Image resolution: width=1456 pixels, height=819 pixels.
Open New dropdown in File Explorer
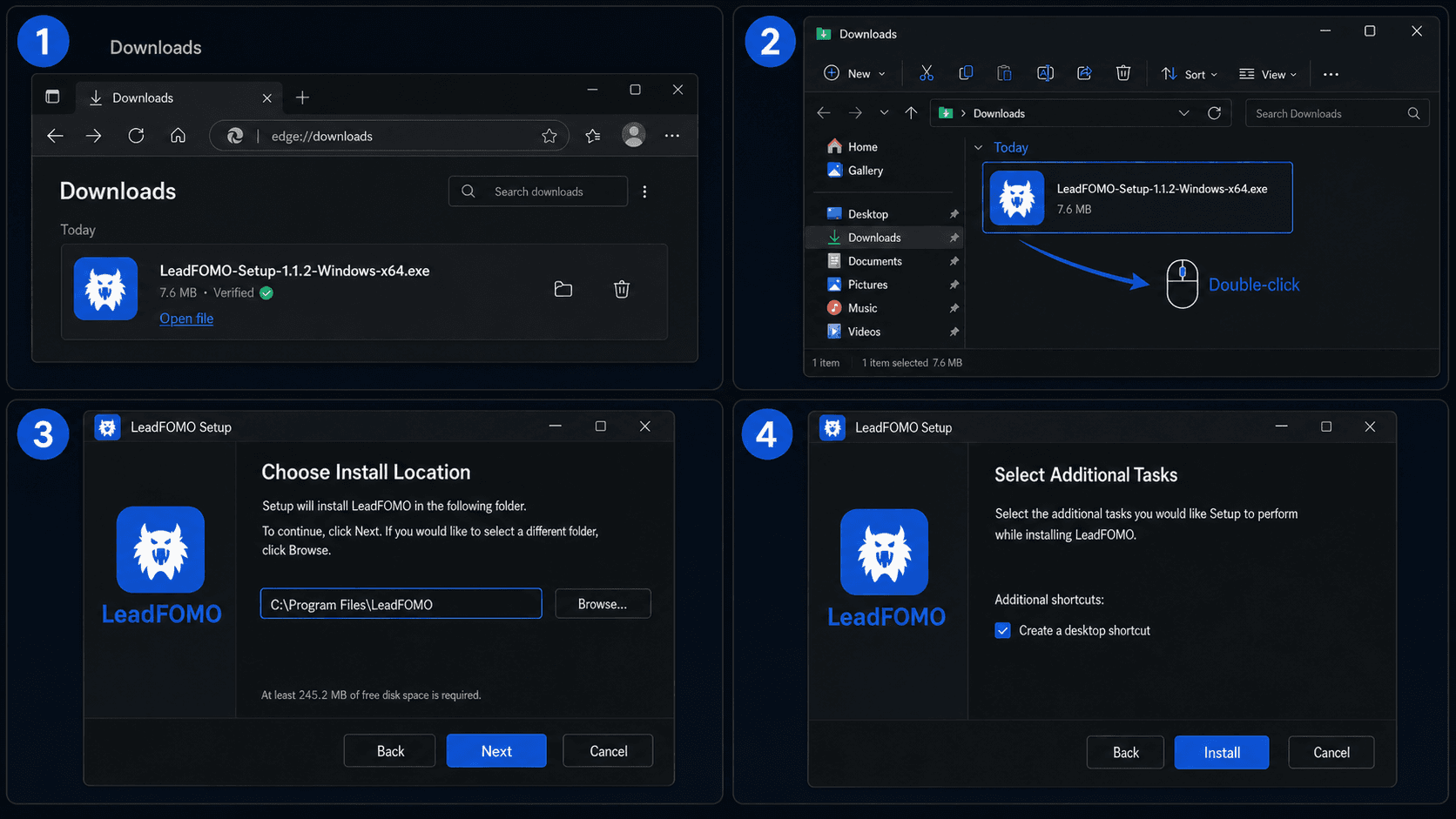click(855, 74)
